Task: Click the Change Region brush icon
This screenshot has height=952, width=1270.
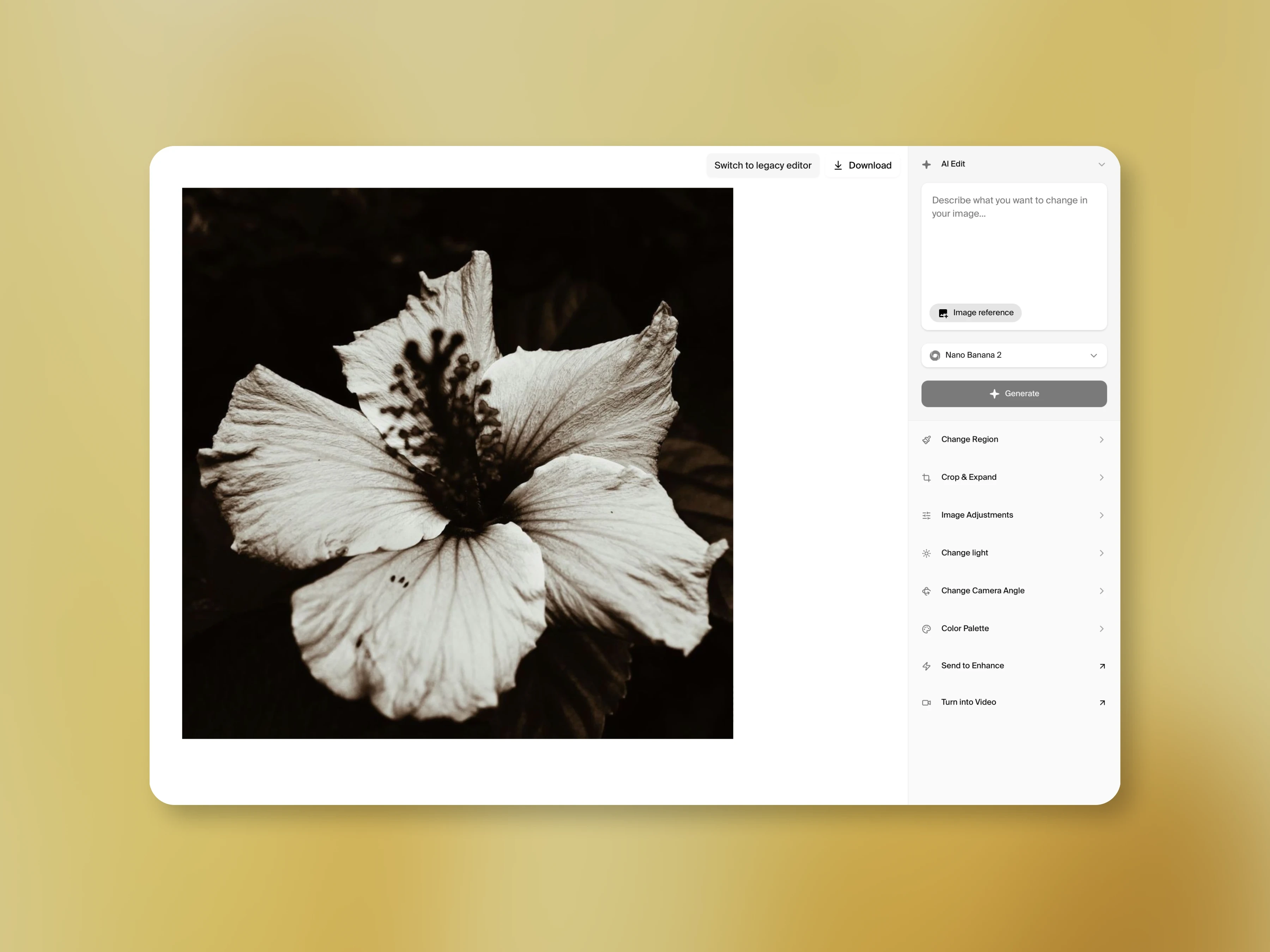Action: 926,440
